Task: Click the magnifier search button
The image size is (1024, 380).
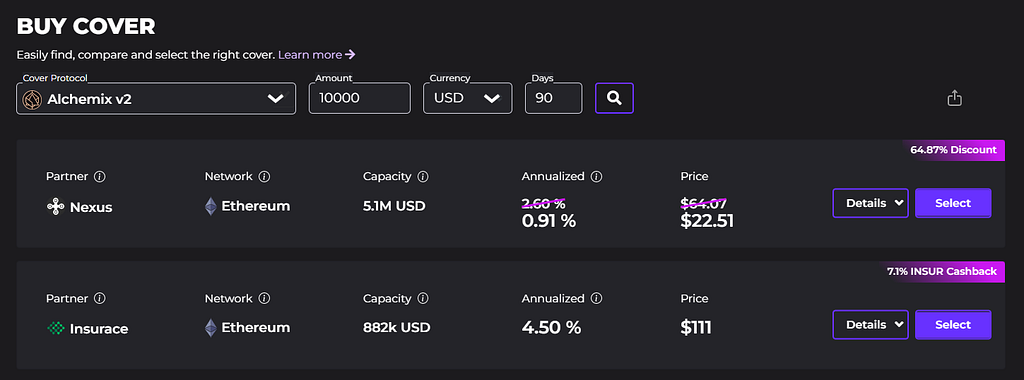Action: [614, 98]
